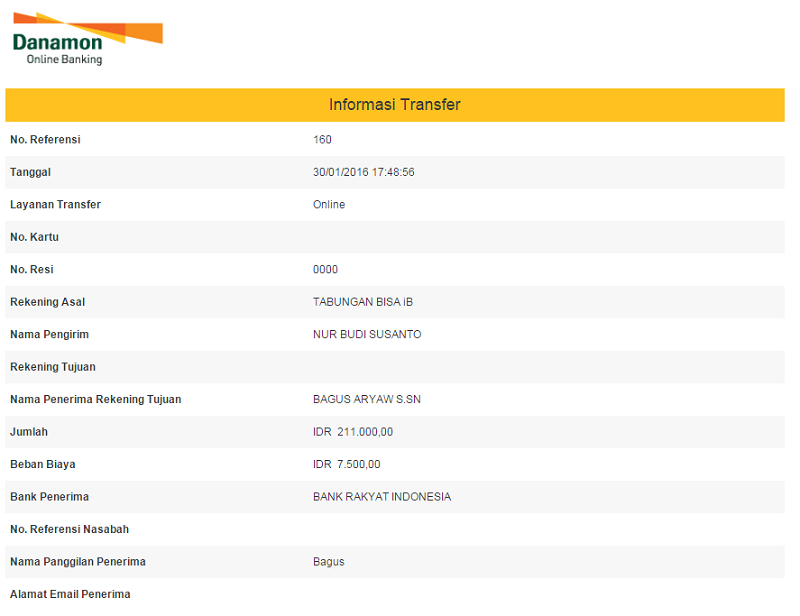Click the fee IDR 7.500,00
The image size is (800, 616).
[346, 465]
